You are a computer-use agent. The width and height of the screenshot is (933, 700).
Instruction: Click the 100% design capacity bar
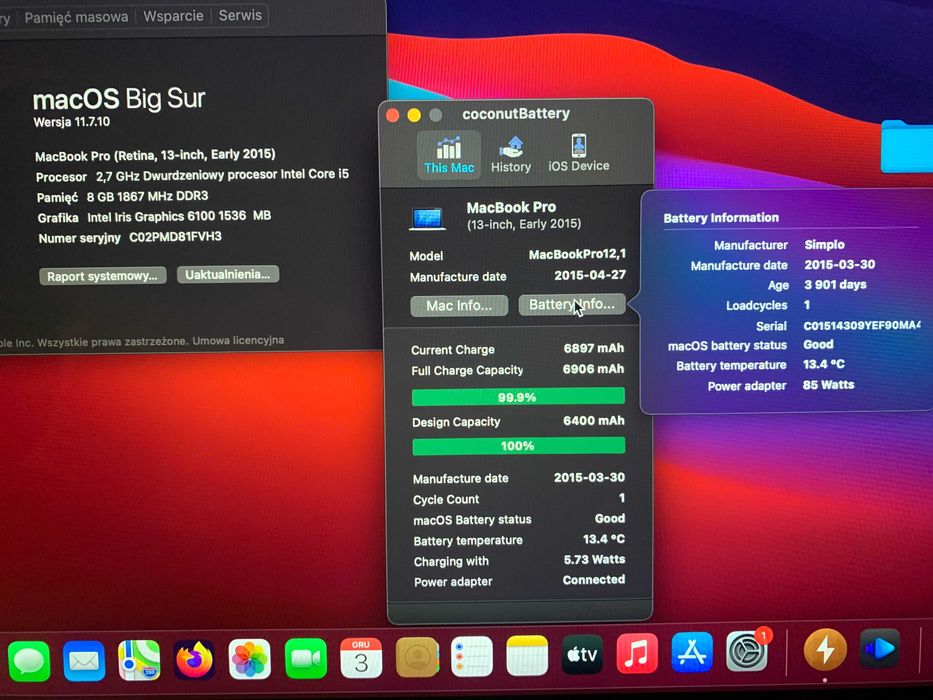click(518, 445)
